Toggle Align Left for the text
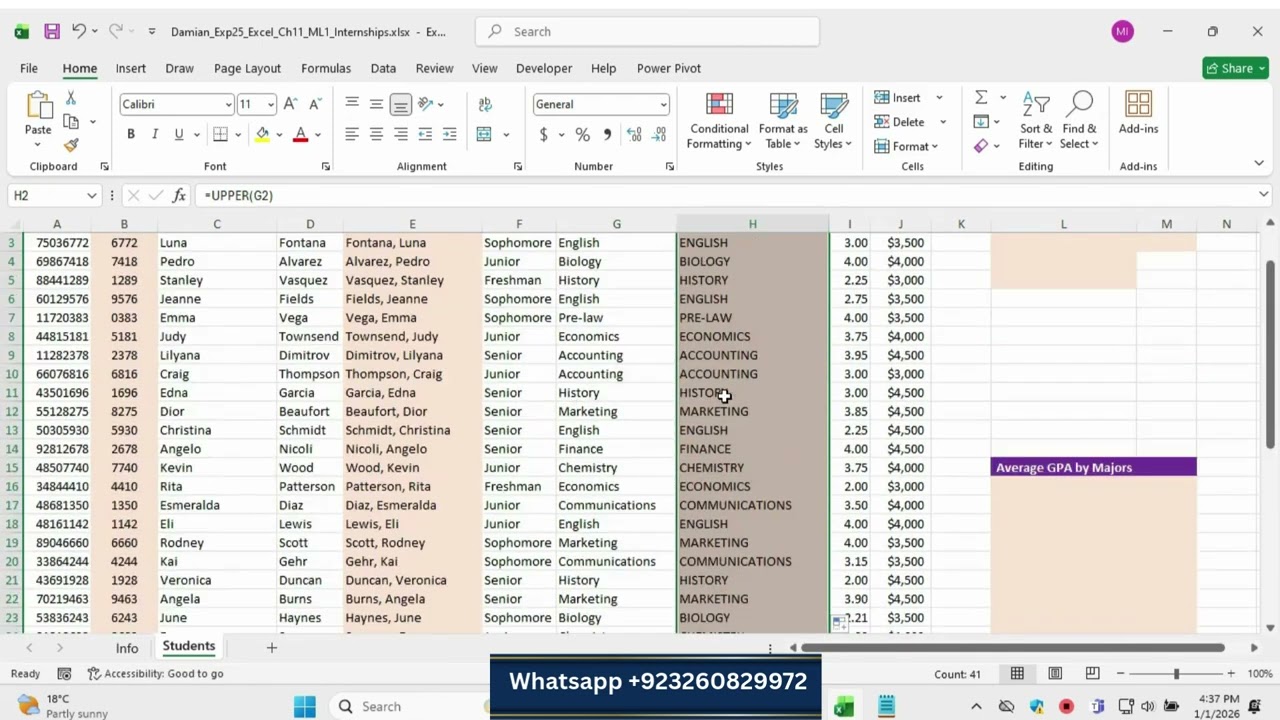The height and width of the screenshot is (720, 1280). [x=352, y=134]
